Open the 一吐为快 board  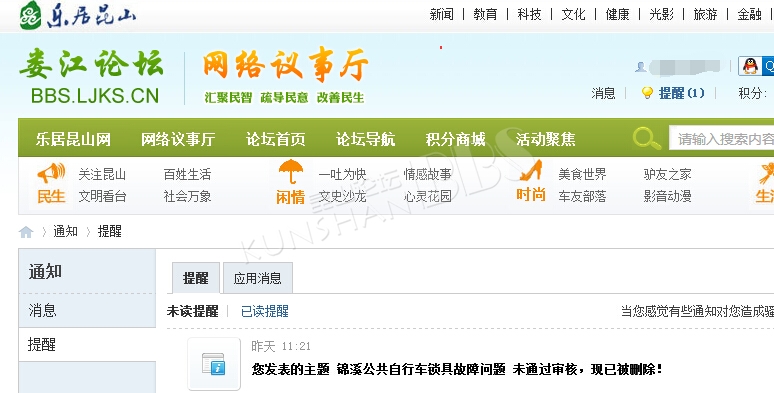click(x=342, y=174)
